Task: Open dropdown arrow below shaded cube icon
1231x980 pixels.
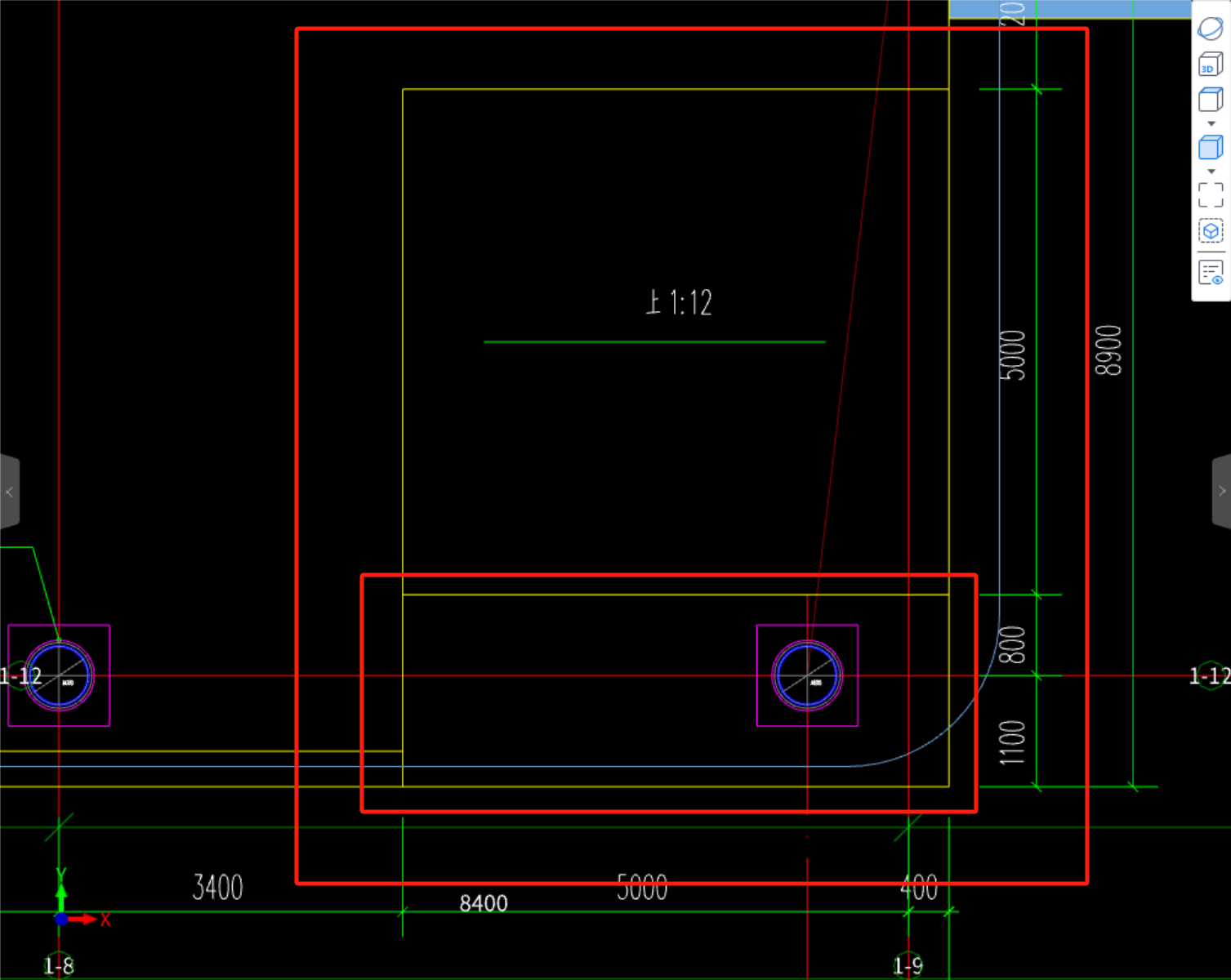Action: pyautogui.click(x=1211, y=171)
